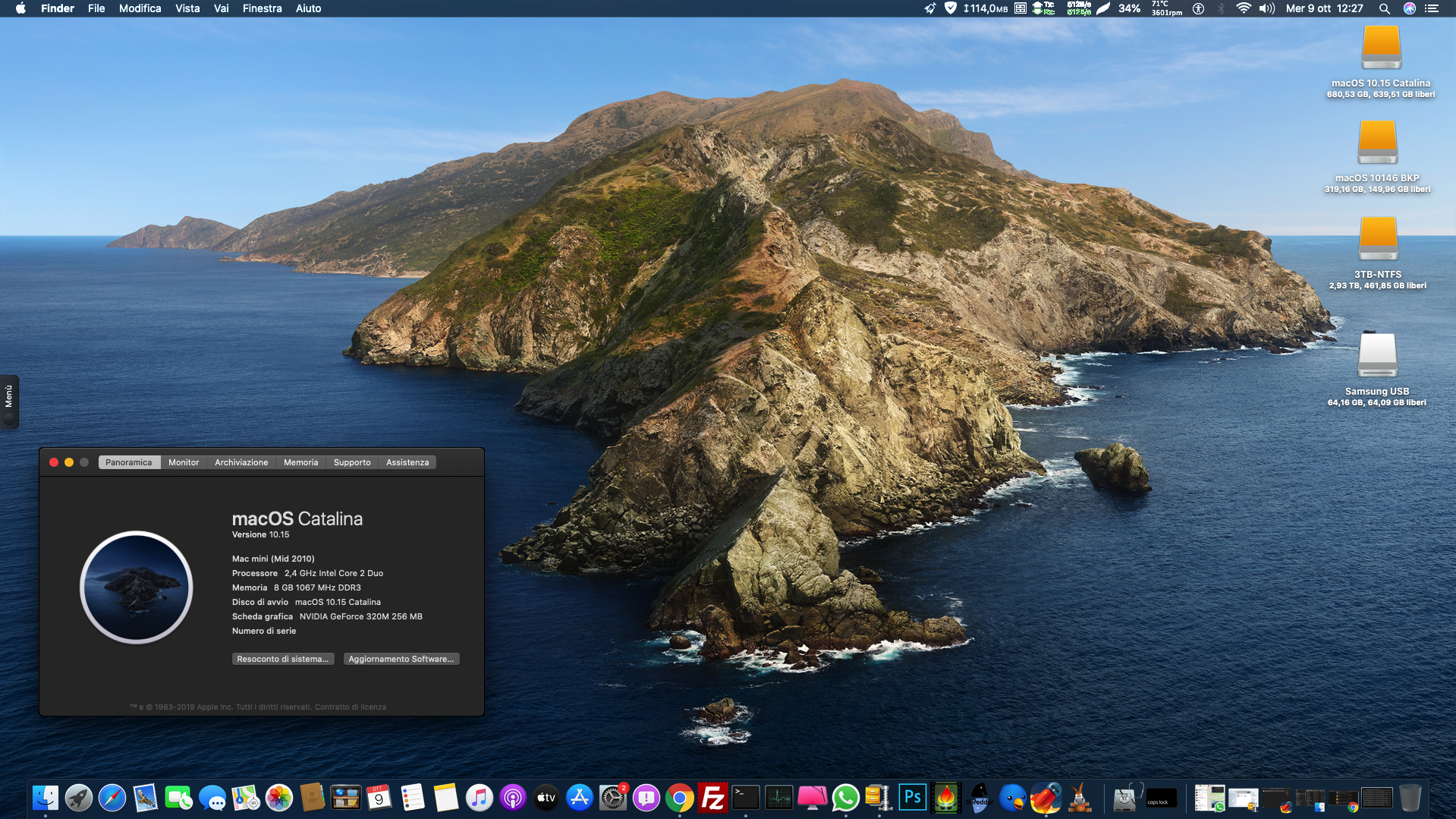1456x819 pixels.
Task: Open the Finestra menu
Action: 262,8
